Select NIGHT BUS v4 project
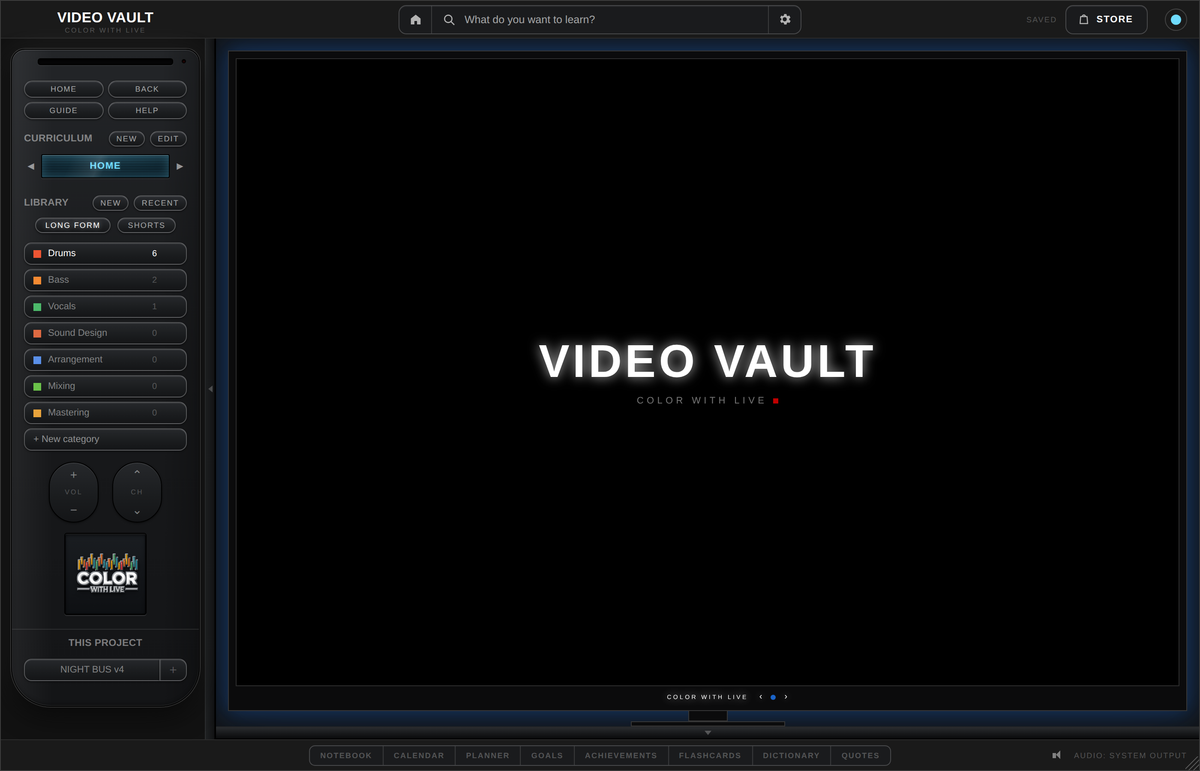1200x771 pixels. tap(92, 670)
